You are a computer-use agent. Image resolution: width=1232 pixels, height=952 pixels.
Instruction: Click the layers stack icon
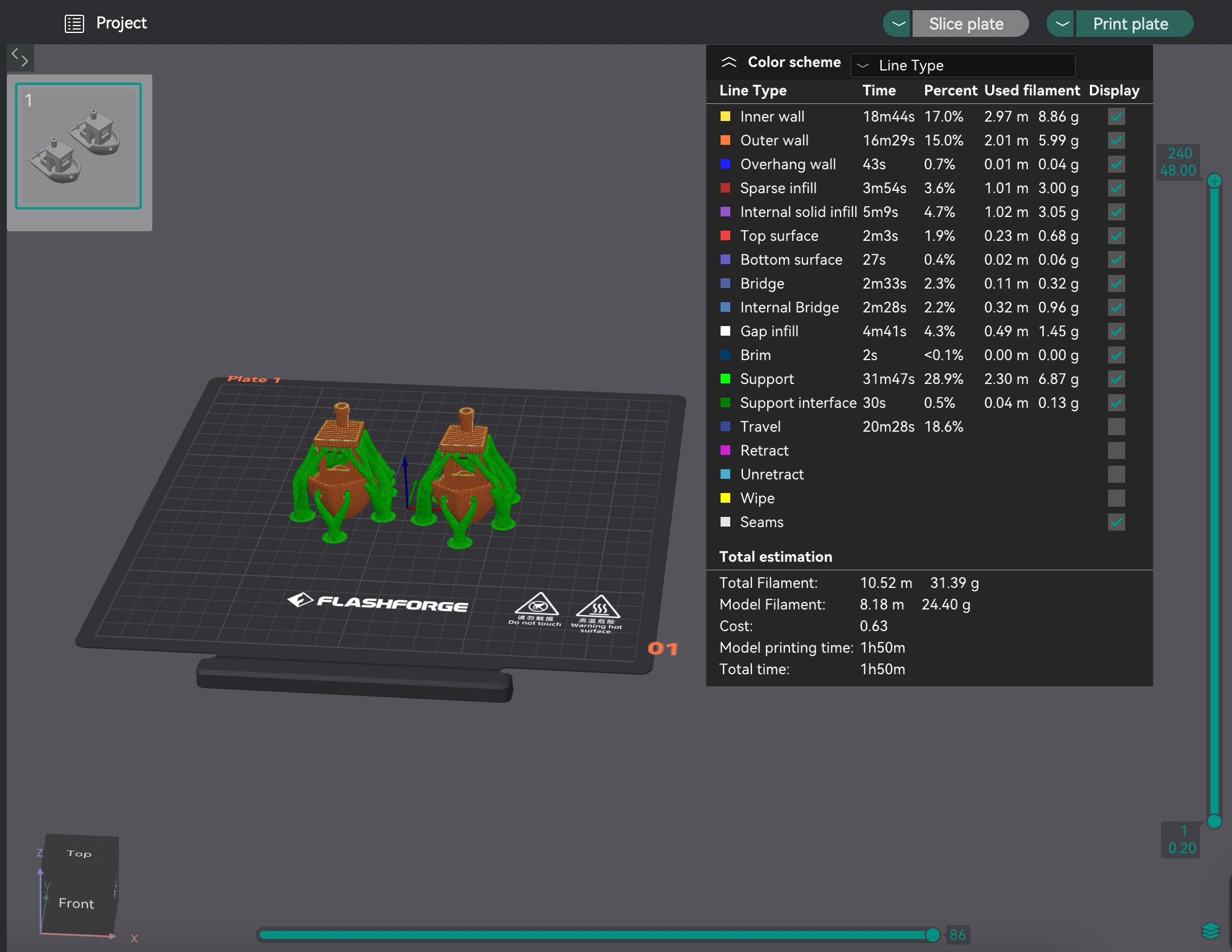click(1210, 931)
